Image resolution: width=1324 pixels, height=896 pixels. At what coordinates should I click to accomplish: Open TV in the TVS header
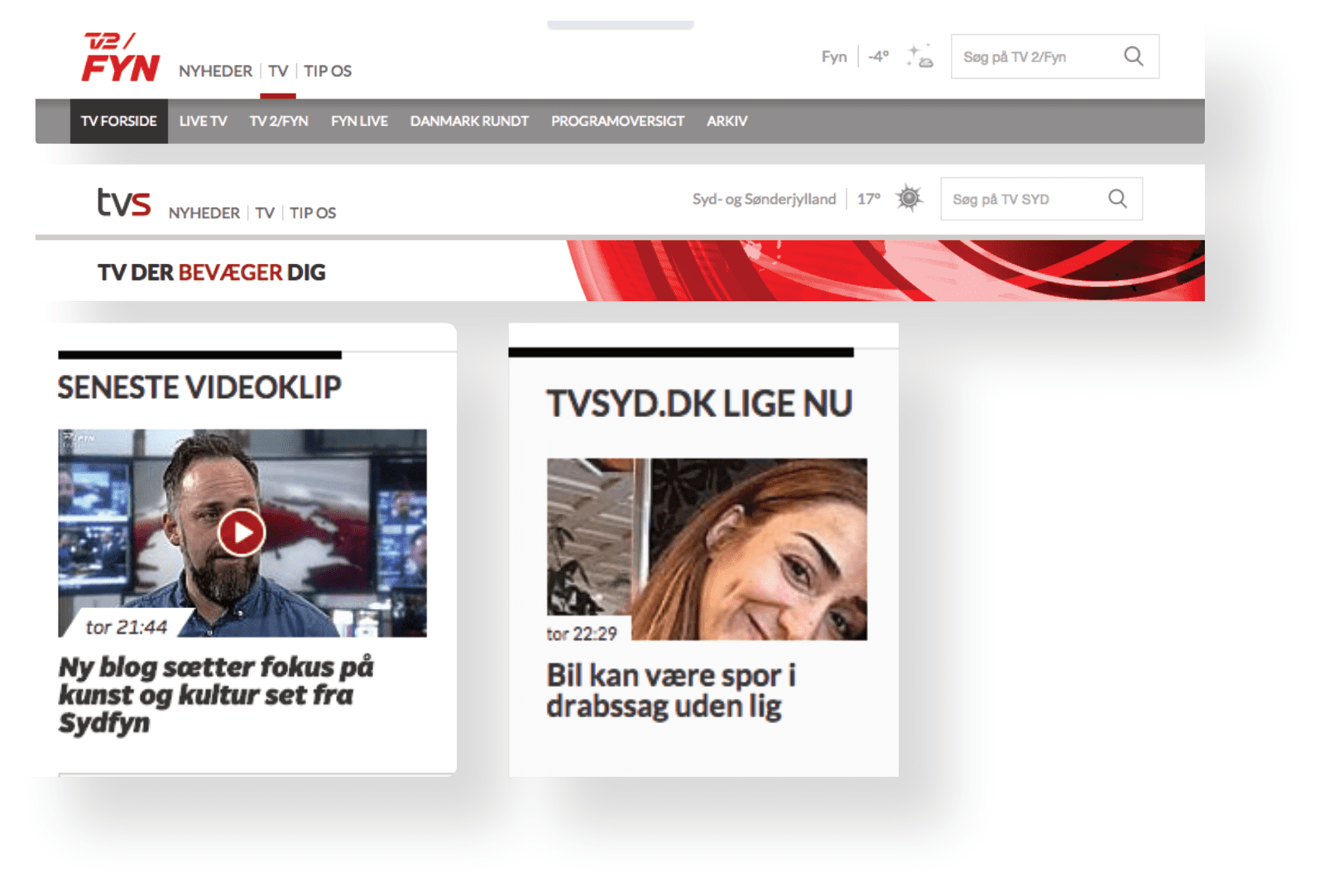(265, 213)
